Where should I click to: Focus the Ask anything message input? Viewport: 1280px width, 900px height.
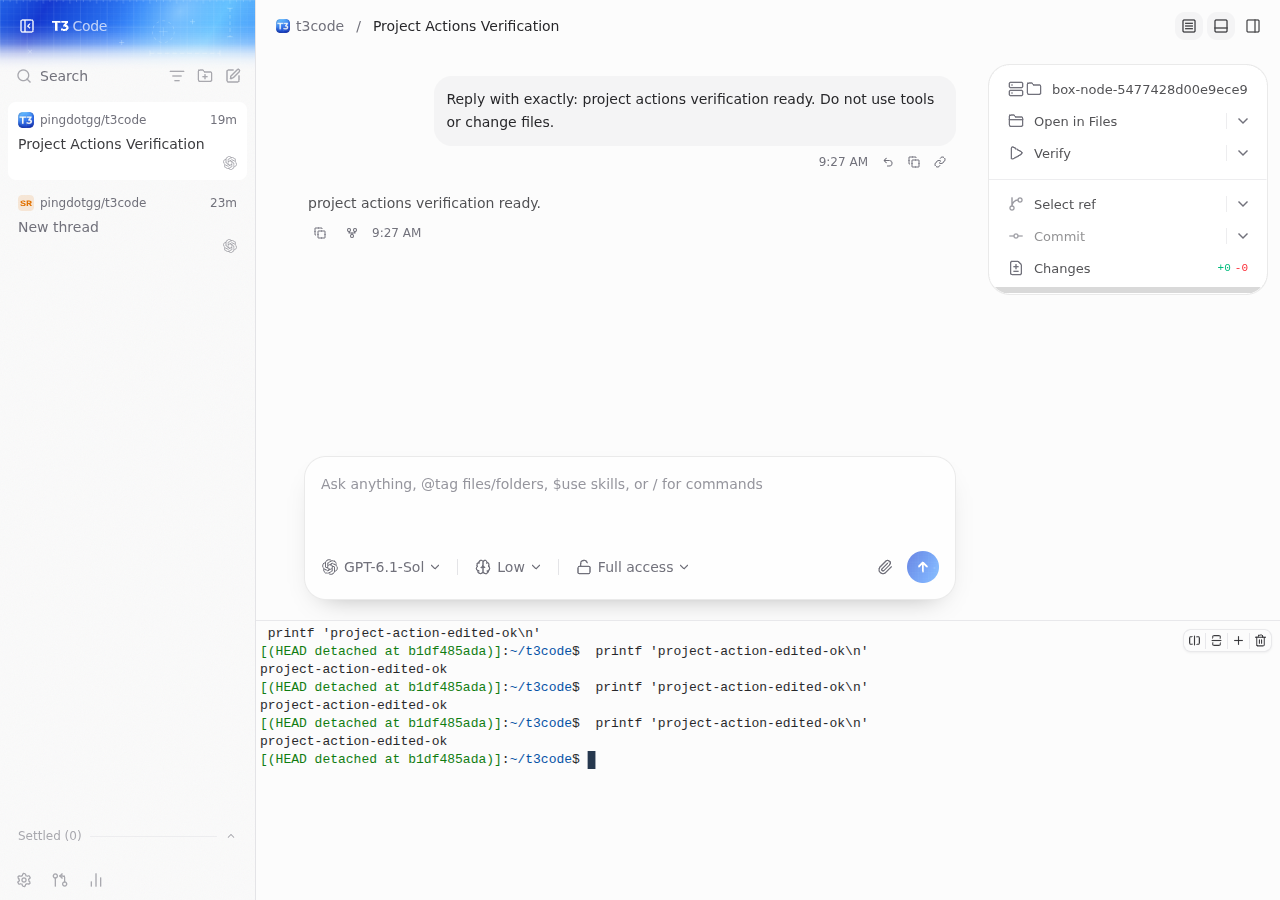click(630, 500)
